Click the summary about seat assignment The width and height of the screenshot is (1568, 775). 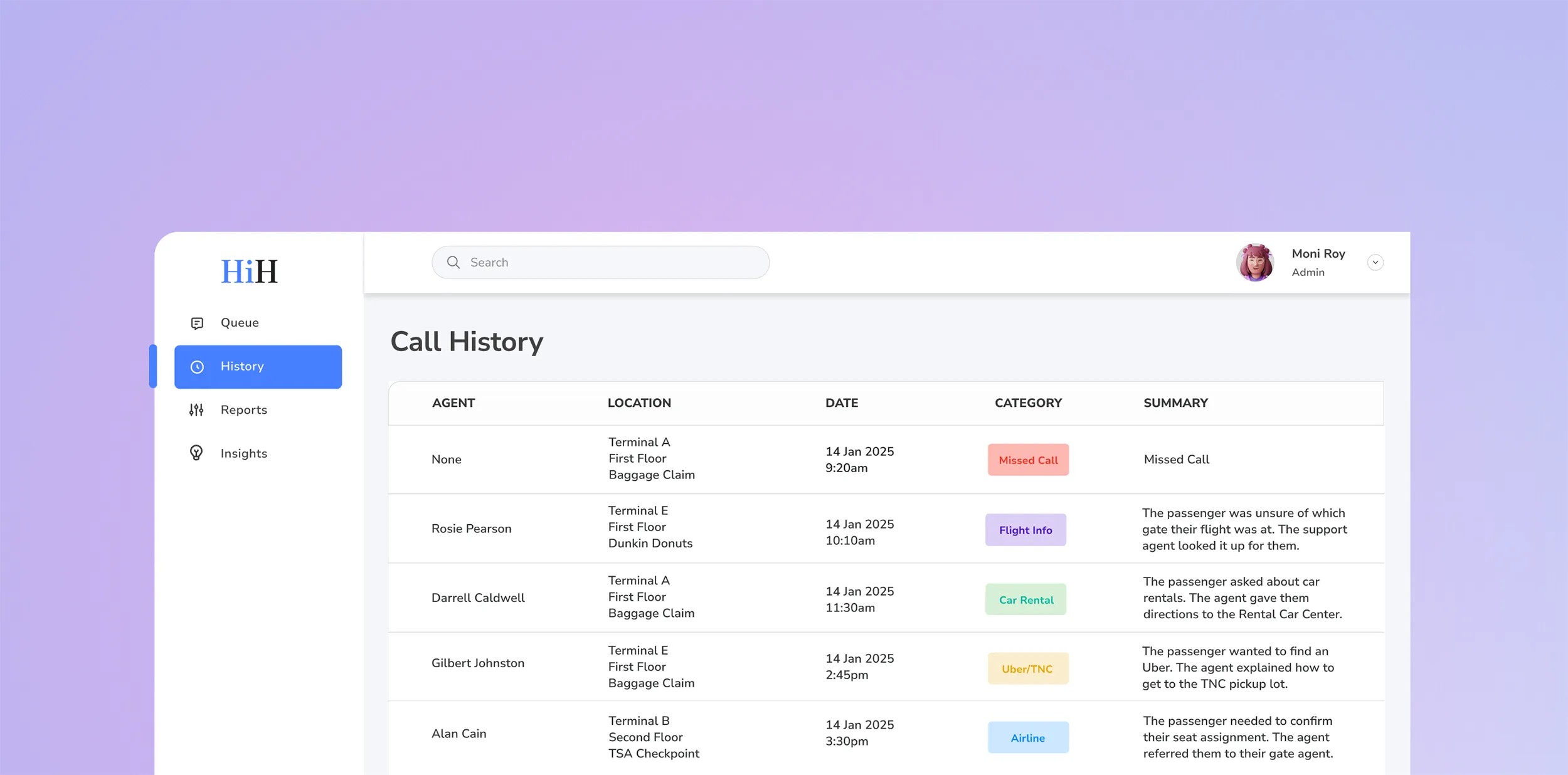[x=1237, y=737]
